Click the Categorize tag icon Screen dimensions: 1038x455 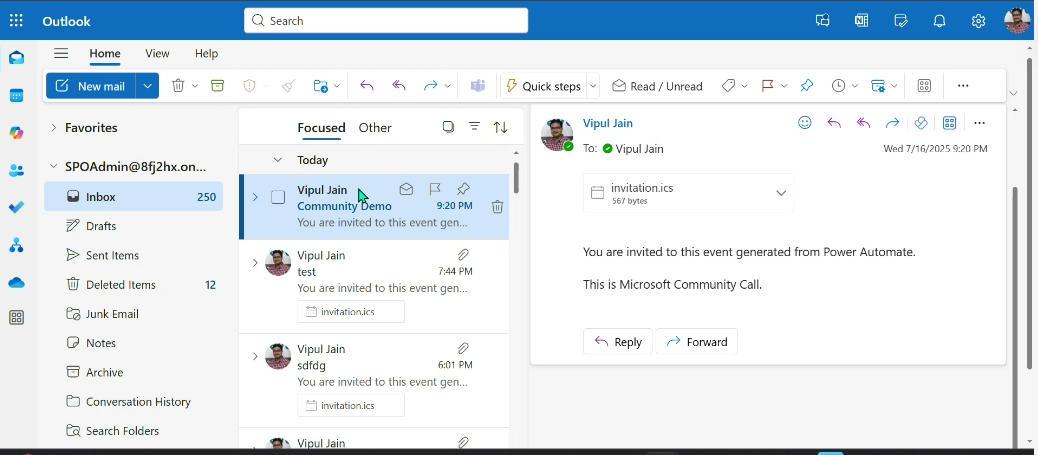click(728, 86)
